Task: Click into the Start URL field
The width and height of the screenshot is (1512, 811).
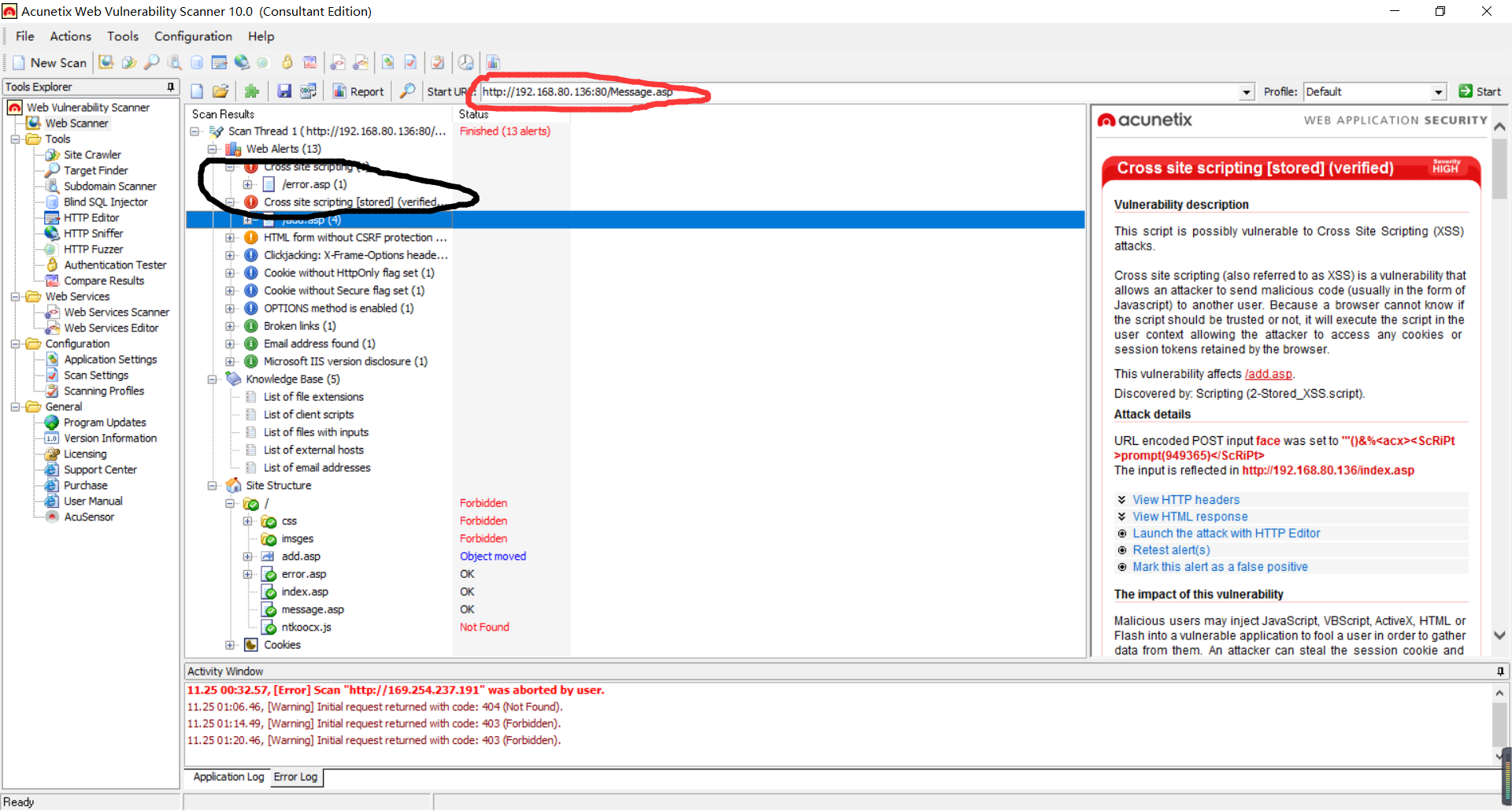Action: point(859,92)
